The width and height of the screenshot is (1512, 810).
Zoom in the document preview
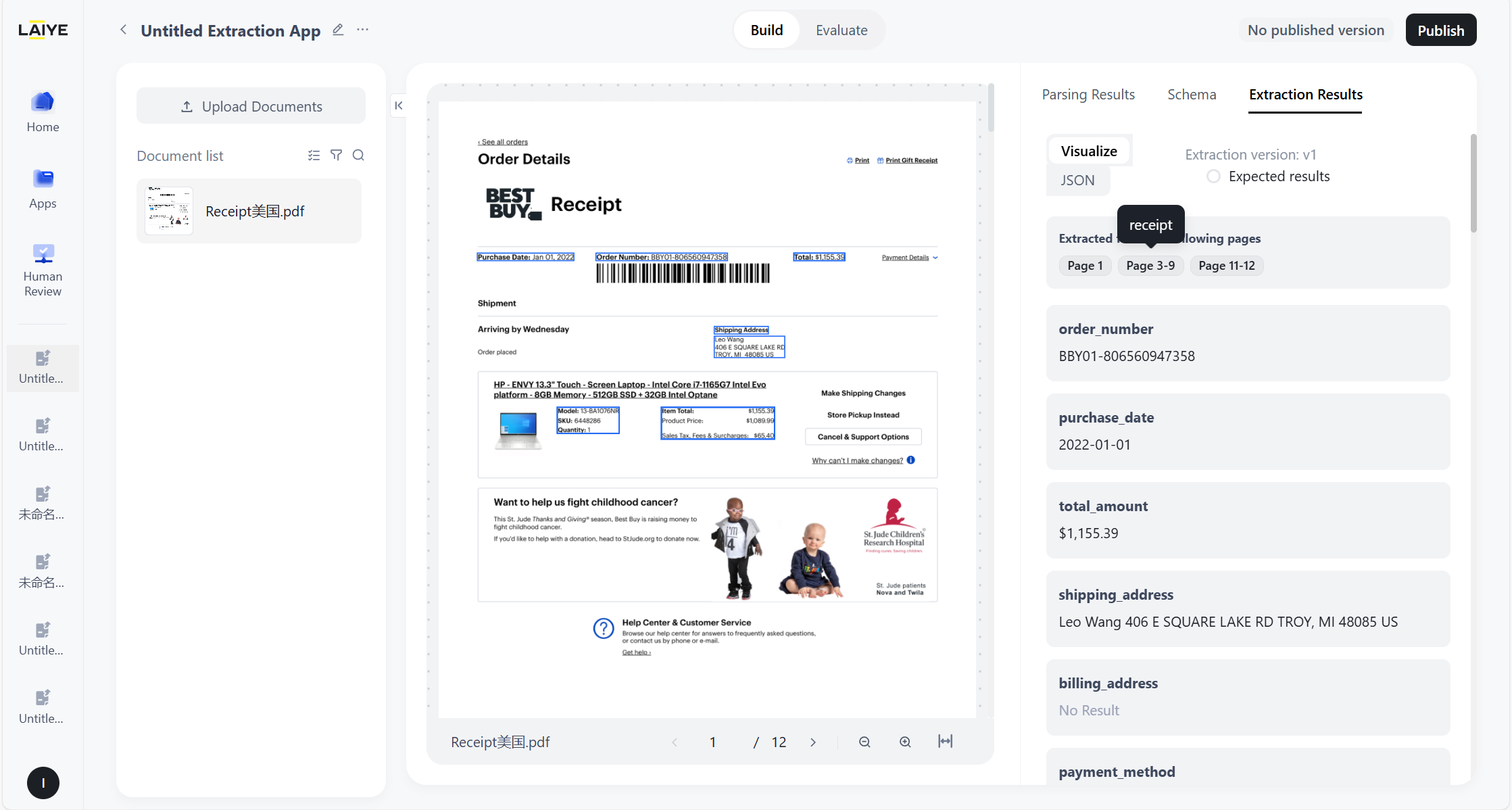pos(905,742)
